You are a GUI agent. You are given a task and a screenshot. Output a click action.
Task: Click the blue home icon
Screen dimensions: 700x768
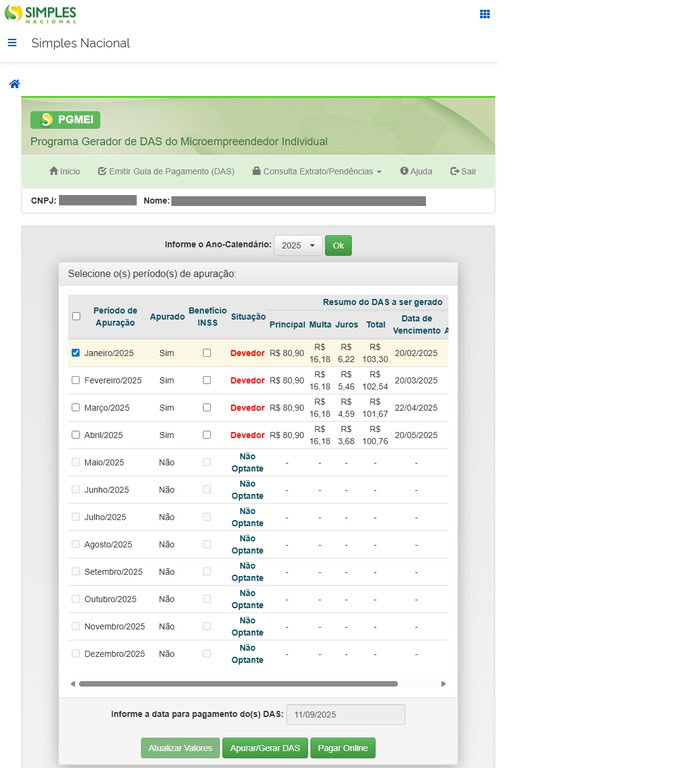(x=14, y=84)
